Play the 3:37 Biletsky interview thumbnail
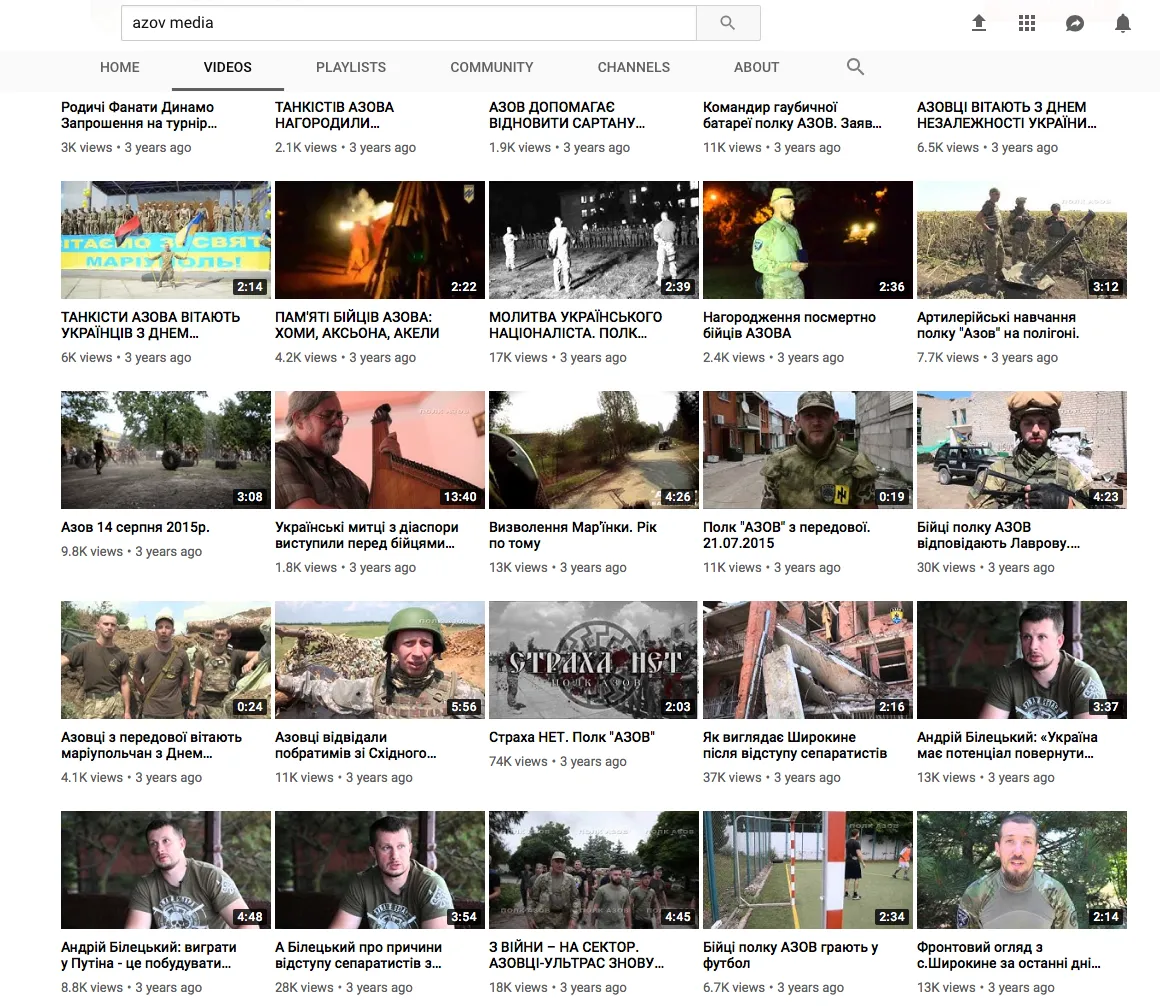The width and height of the screenshot is (1160, 1006). [x=1022, y=660]
